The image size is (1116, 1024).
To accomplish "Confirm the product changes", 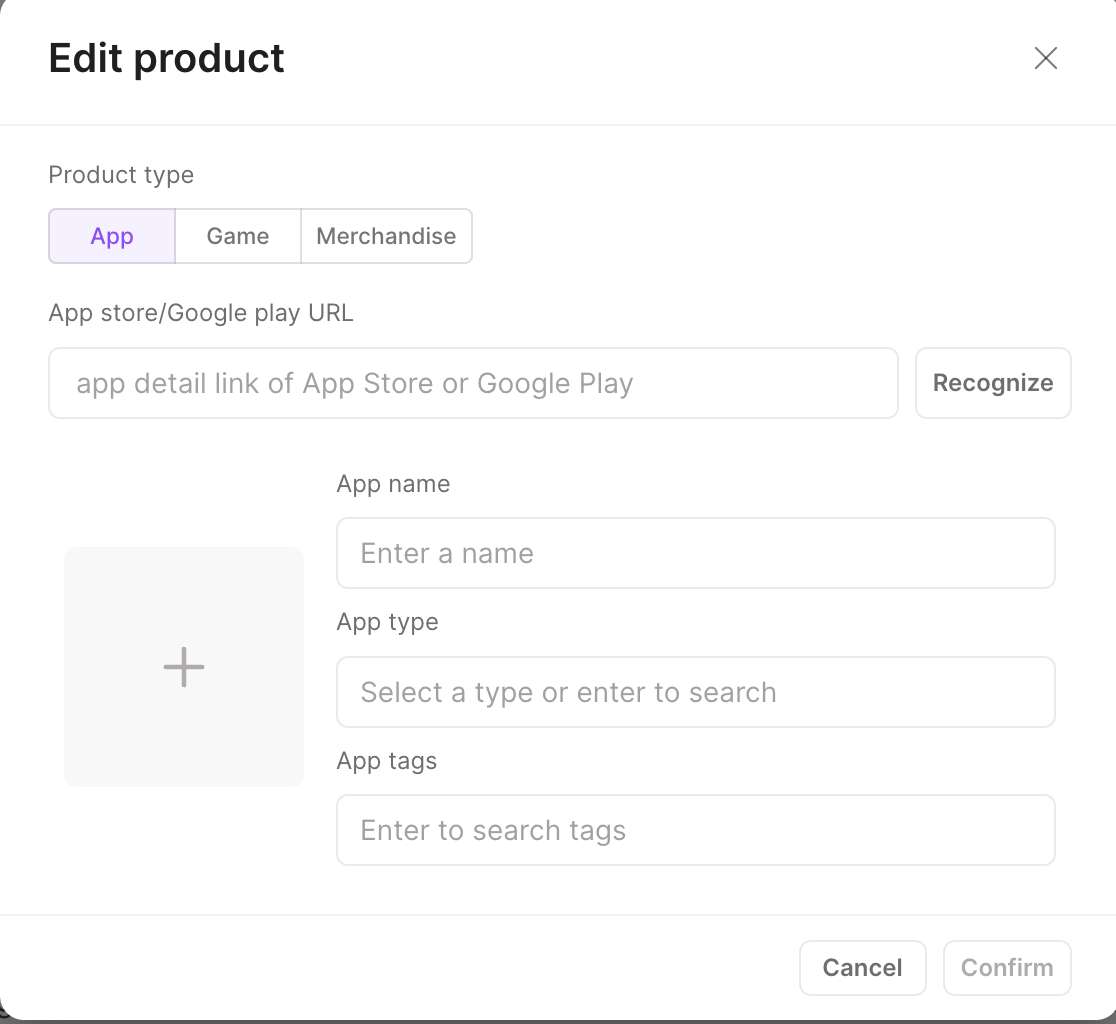I will click(1006, 967).
